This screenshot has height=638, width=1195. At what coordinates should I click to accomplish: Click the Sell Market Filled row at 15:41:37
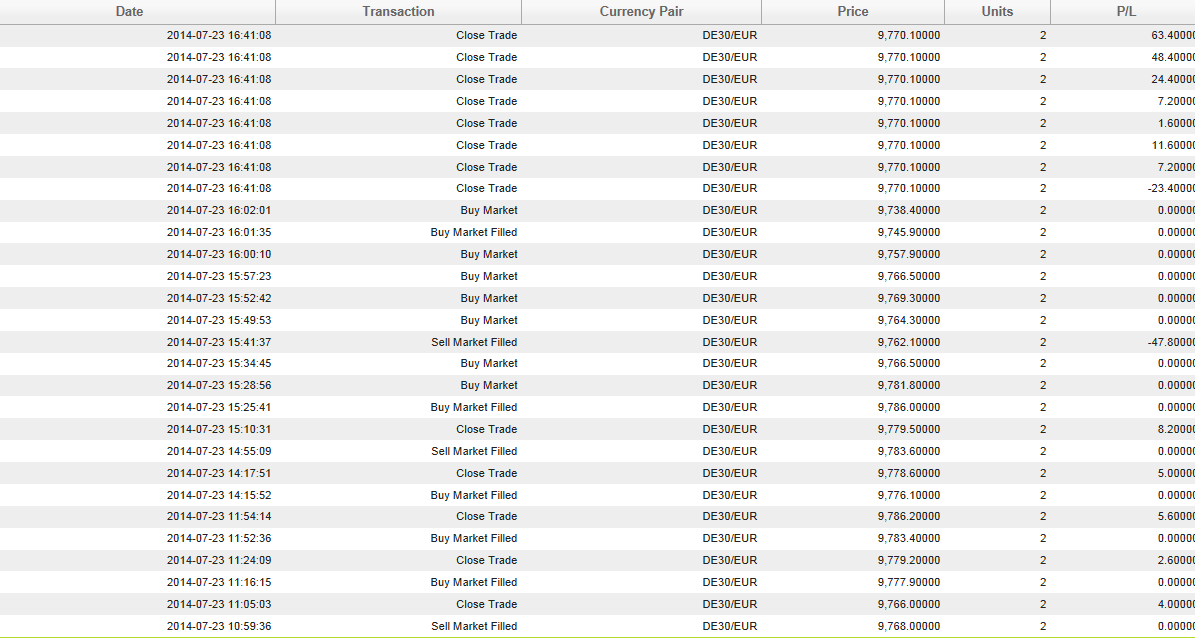pos(598,342)
